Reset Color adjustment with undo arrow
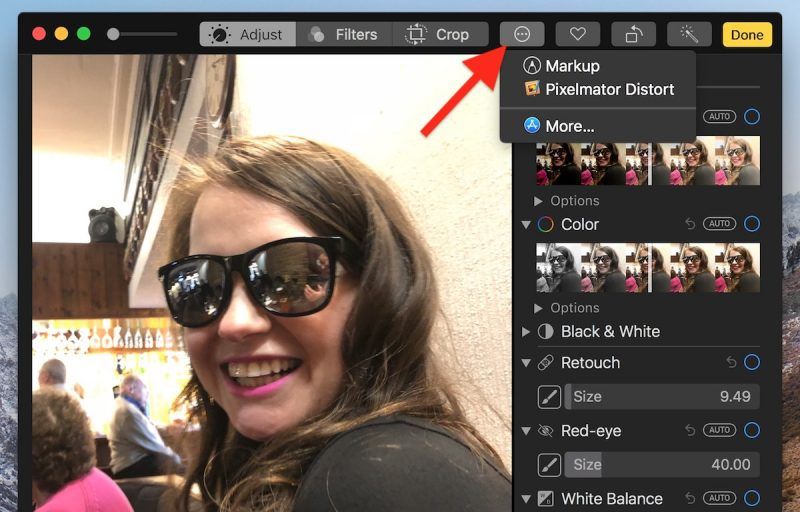 click(690, 224)
